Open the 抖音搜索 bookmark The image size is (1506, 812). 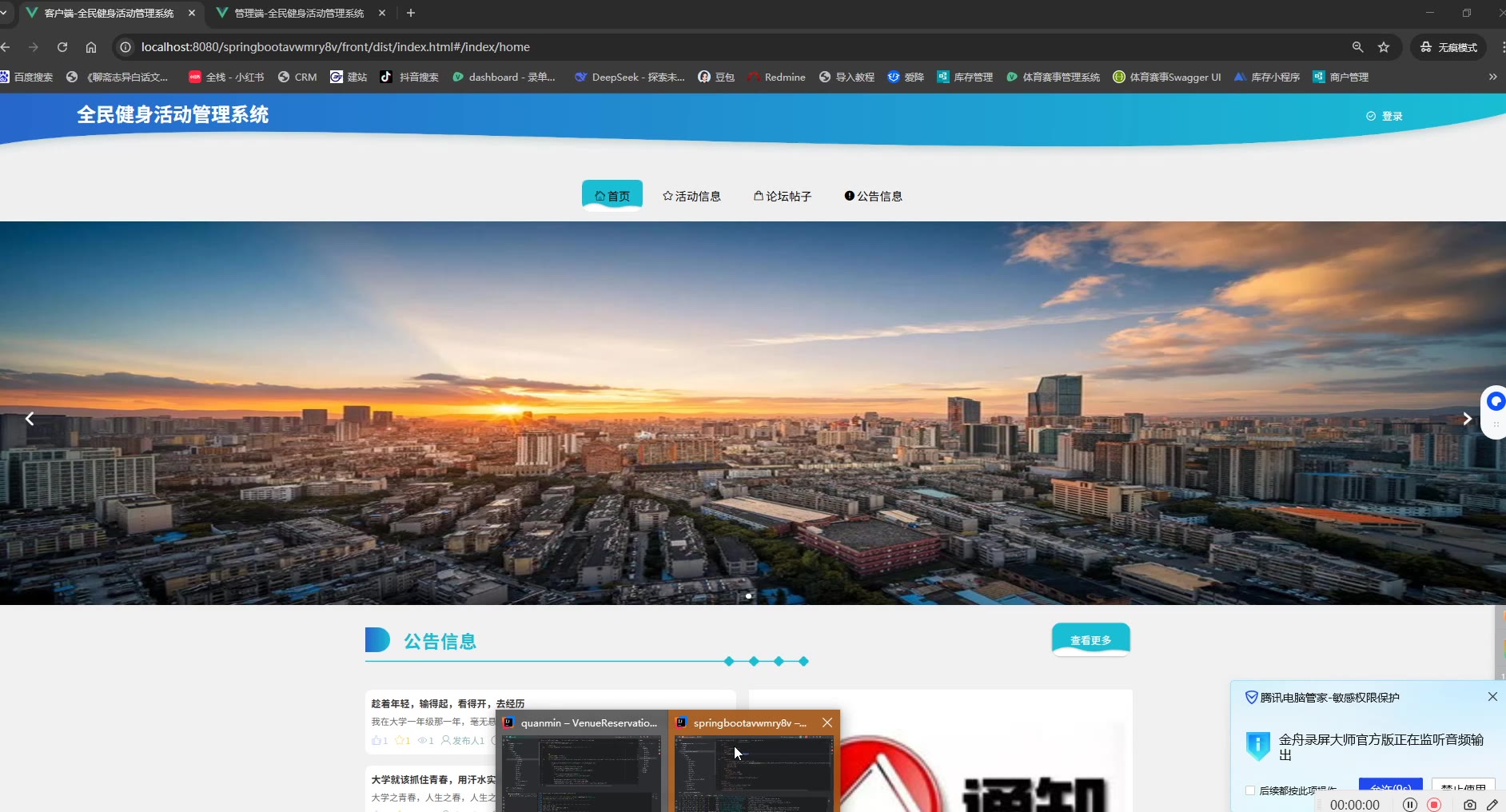coord(409,77)
